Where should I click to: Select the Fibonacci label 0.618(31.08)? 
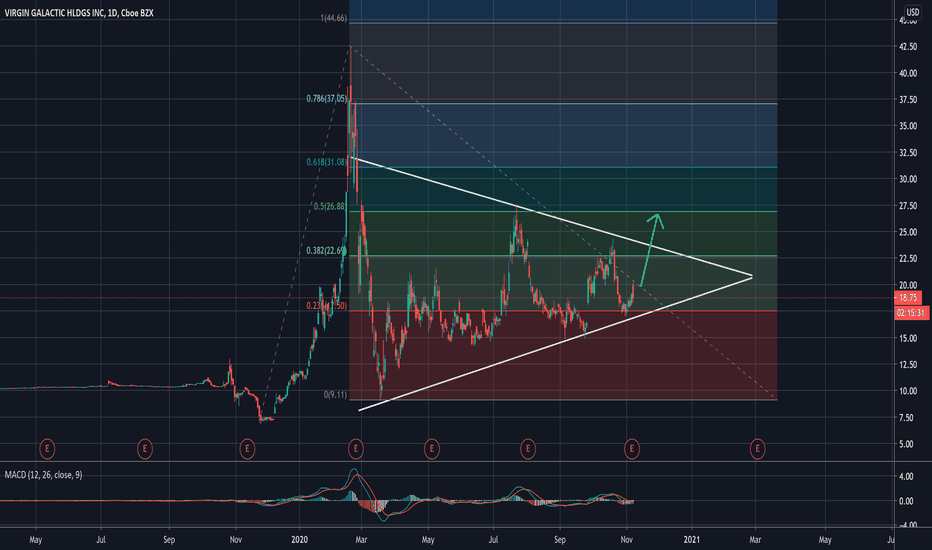[326, 162]
